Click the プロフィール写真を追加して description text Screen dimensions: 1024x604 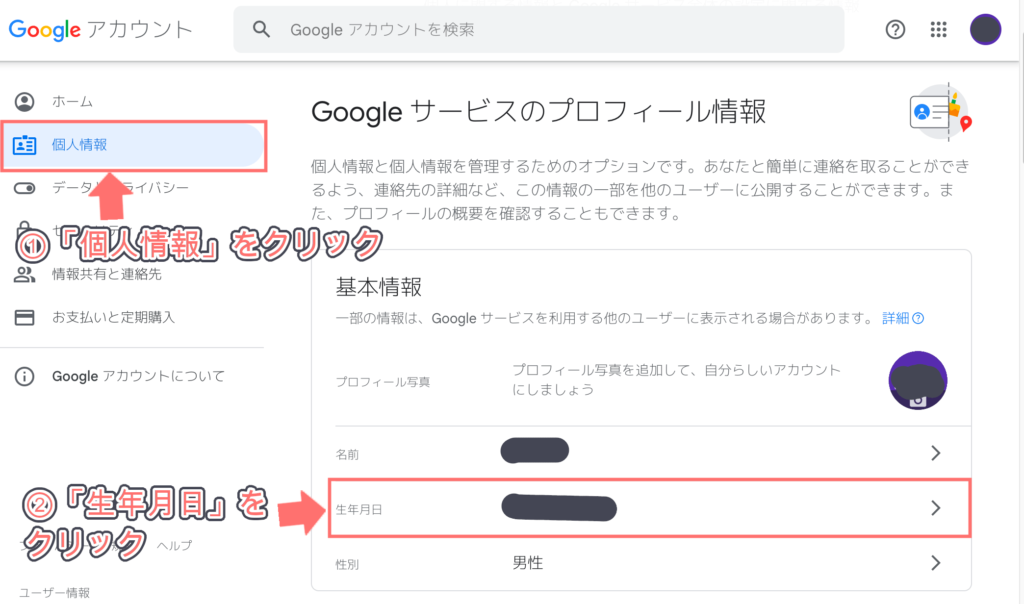point(676,379)
